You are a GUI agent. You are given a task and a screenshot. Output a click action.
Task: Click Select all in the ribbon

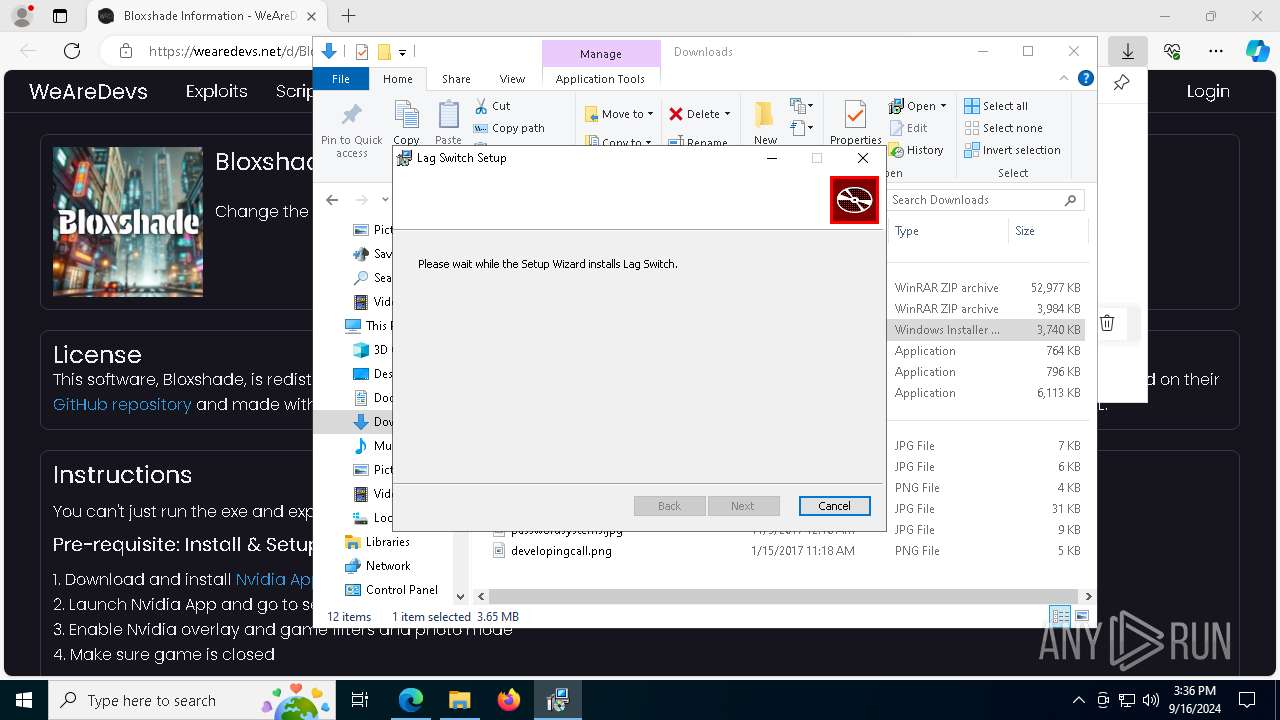pos(996,106)
